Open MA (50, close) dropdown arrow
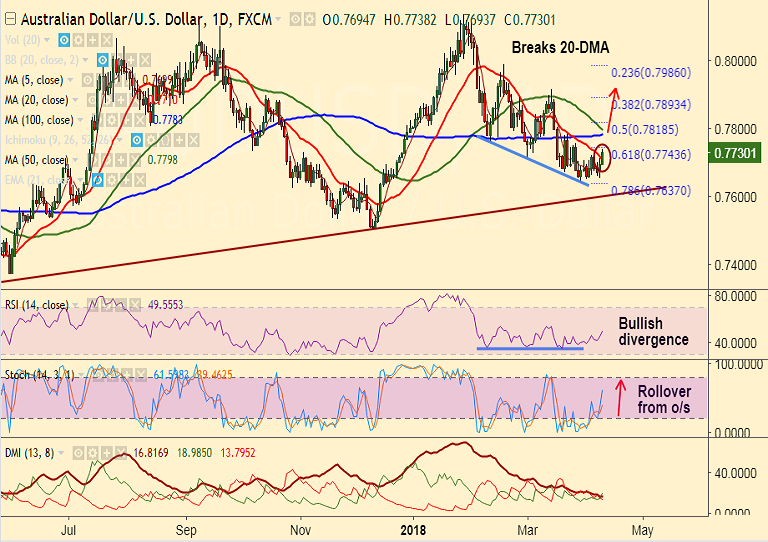 pyautogui.click(x=75, y=160)
